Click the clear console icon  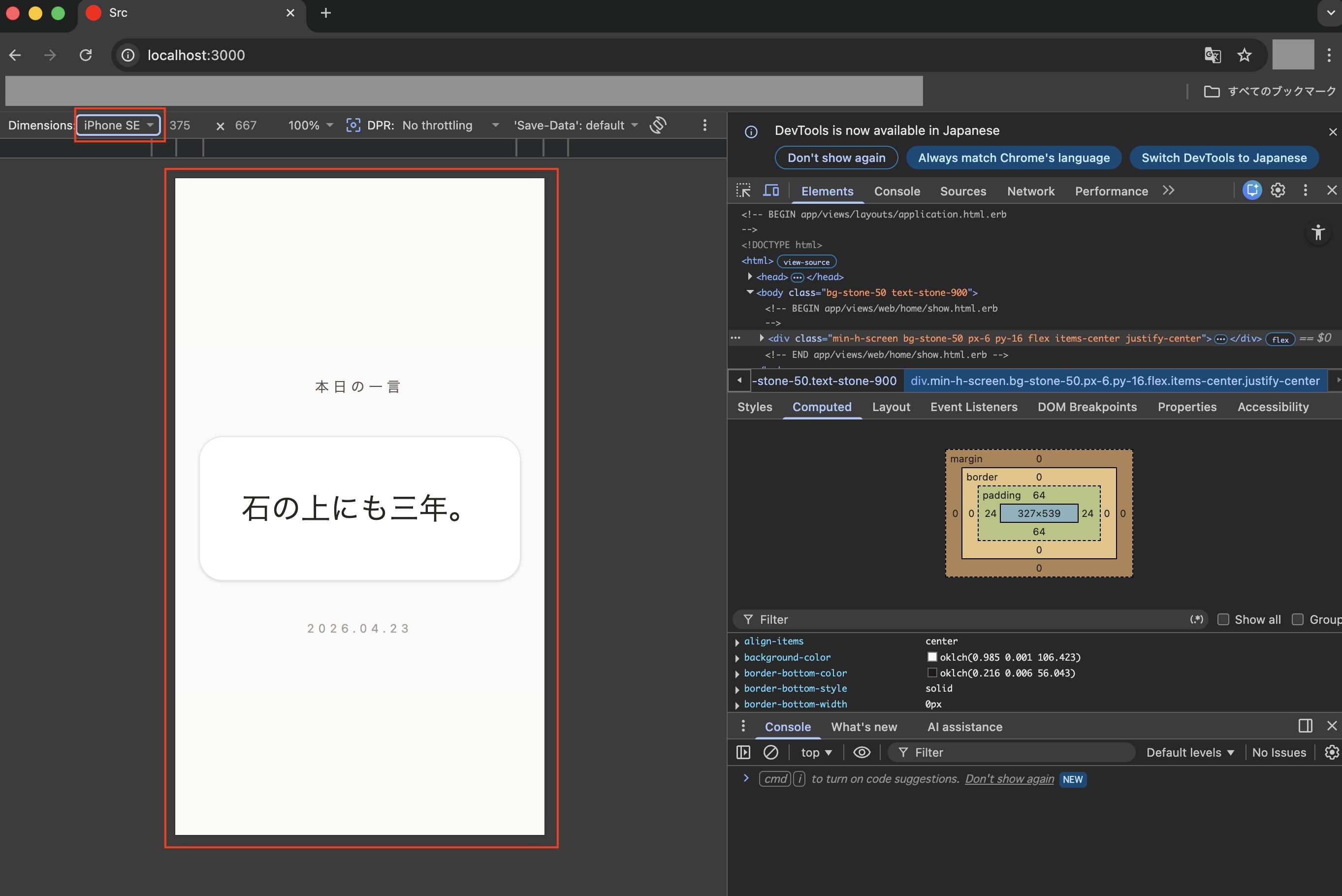(x=771, y=752)
